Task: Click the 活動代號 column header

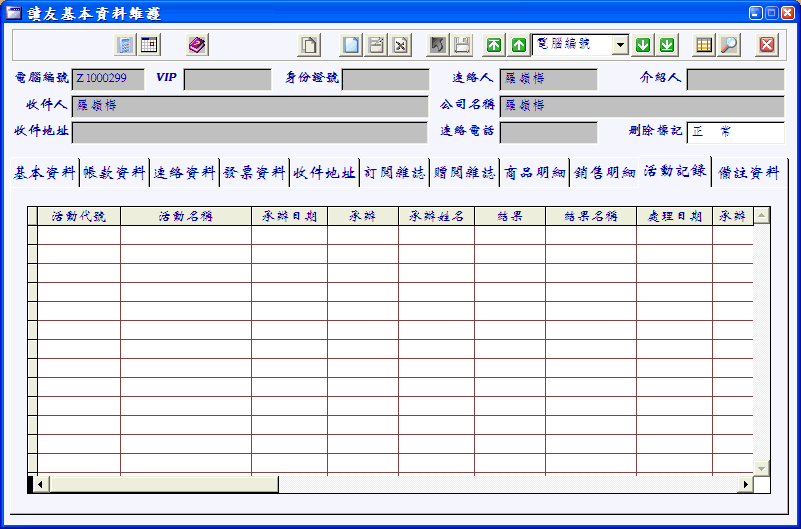Action: (79, 216)
